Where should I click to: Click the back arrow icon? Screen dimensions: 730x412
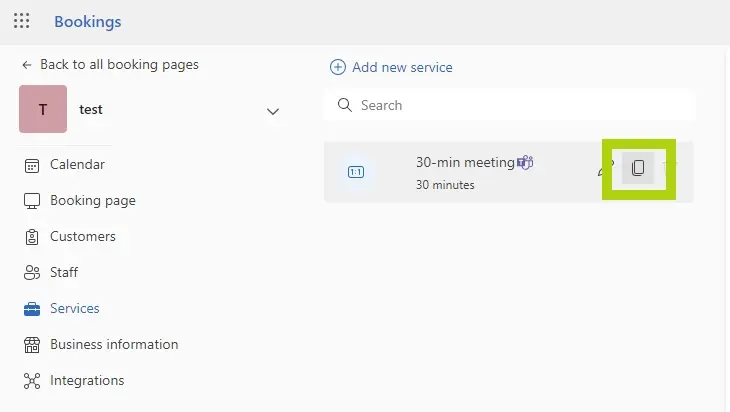[x=27, y=64]
